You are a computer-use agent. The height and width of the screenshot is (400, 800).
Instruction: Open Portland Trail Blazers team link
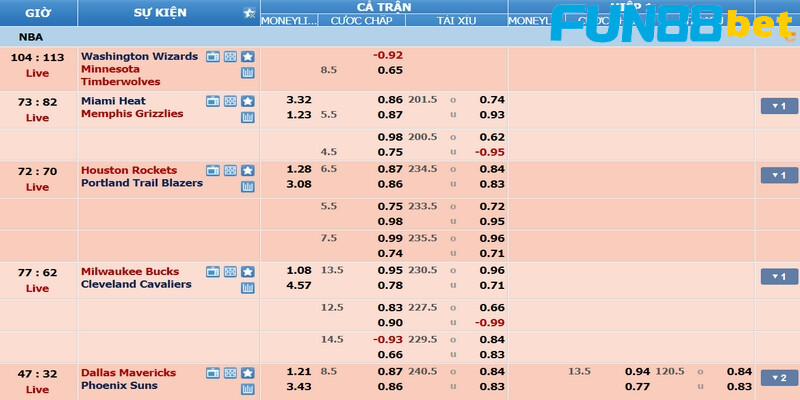[x=142, y=183]
